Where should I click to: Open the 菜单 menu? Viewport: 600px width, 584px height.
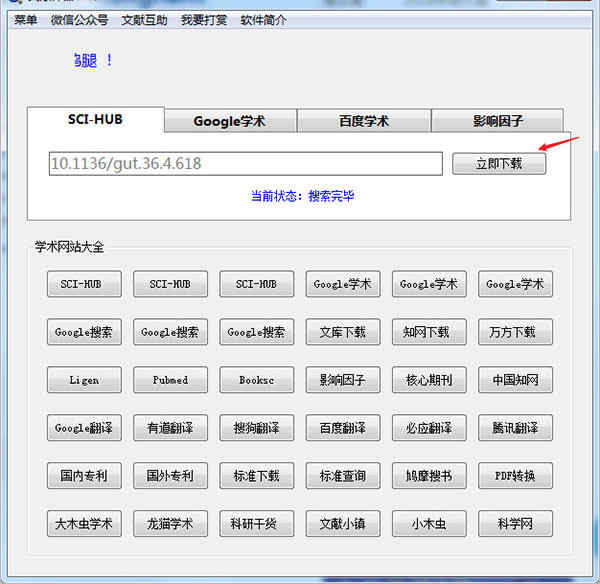click(x=25, y=20)
